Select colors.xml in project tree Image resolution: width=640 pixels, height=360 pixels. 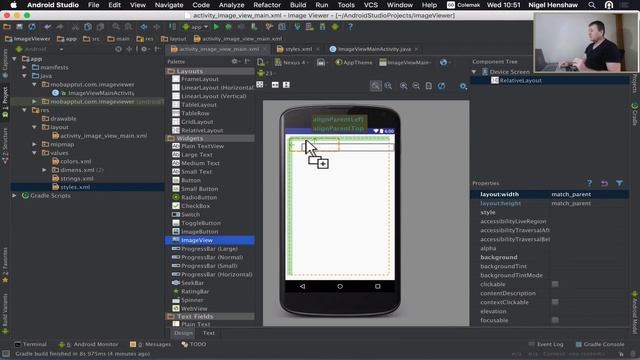coord(76,161)
